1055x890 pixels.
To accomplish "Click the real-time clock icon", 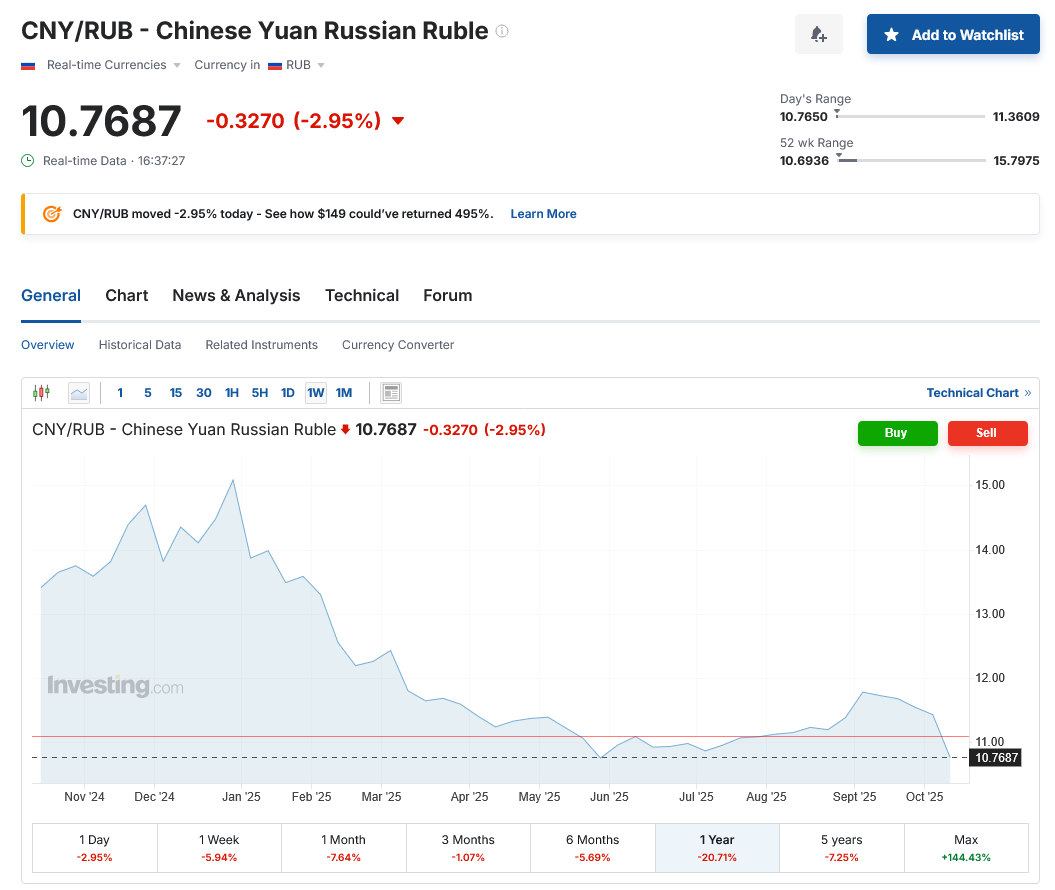I will pyautogui.click(x=28, y=160).
